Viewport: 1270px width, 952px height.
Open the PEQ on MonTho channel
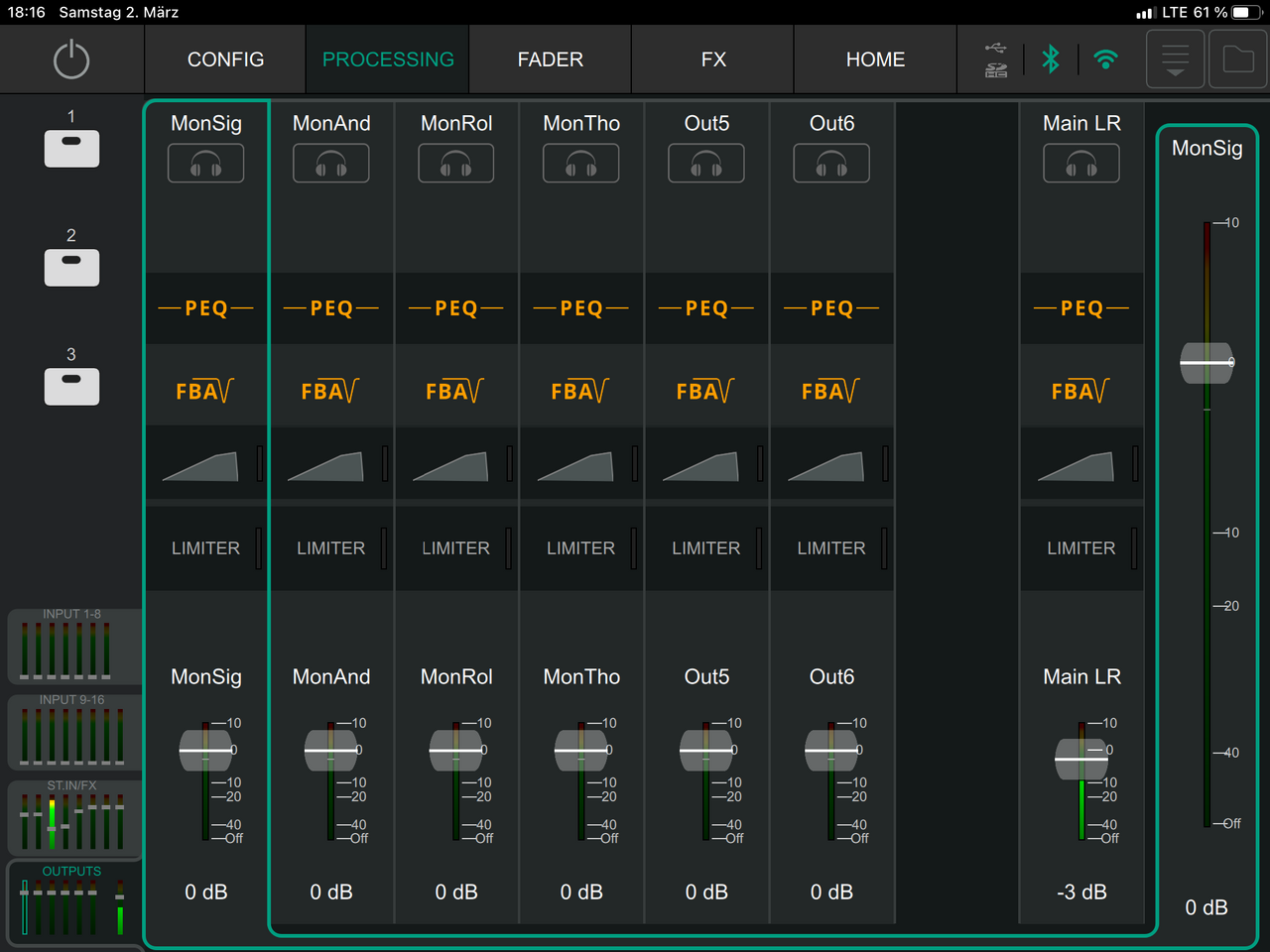pyautogui.click(x=581, y=308)
